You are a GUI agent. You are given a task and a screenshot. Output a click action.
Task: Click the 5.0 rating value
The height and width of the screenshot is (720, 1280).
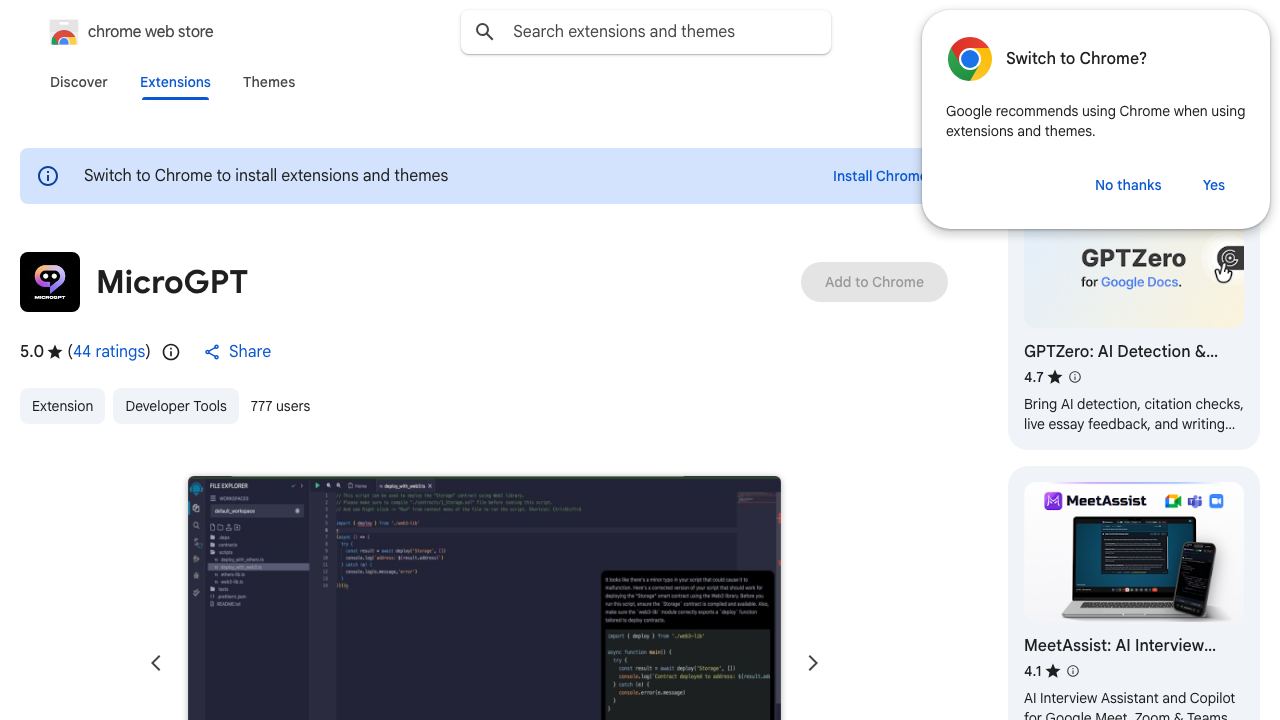coord(32,351)
